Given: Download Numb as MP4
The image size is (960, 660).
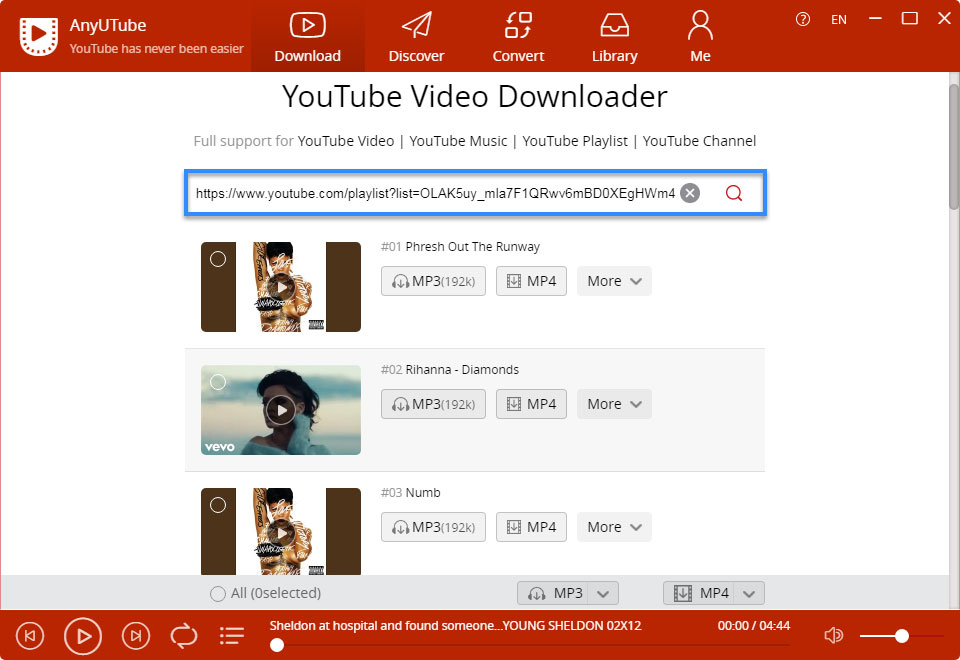Looking at the screenshot, I should (x=531, y=527).
